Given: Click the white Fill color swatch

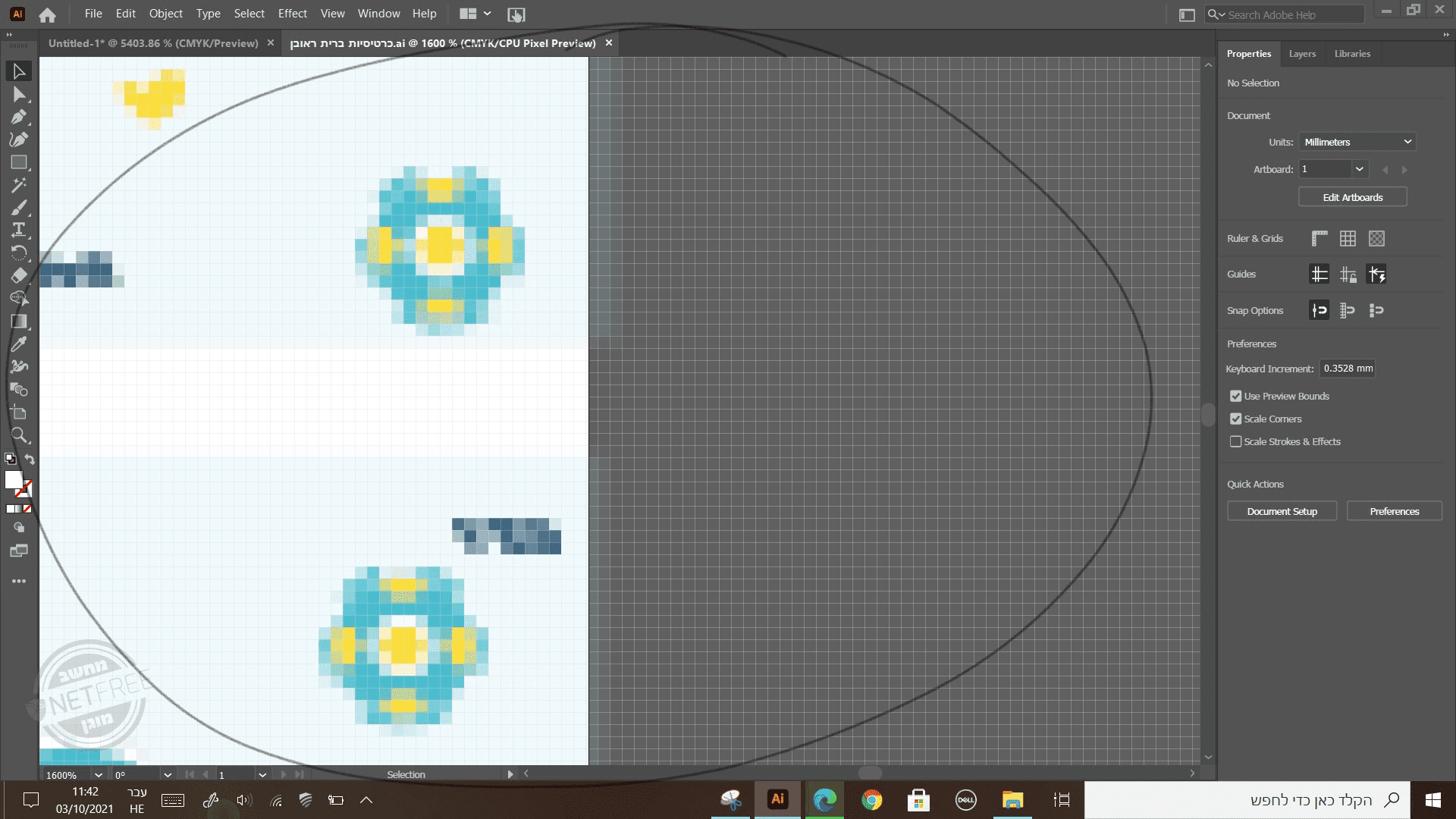Looking at the screenshot, I should (x=13, y=479).
